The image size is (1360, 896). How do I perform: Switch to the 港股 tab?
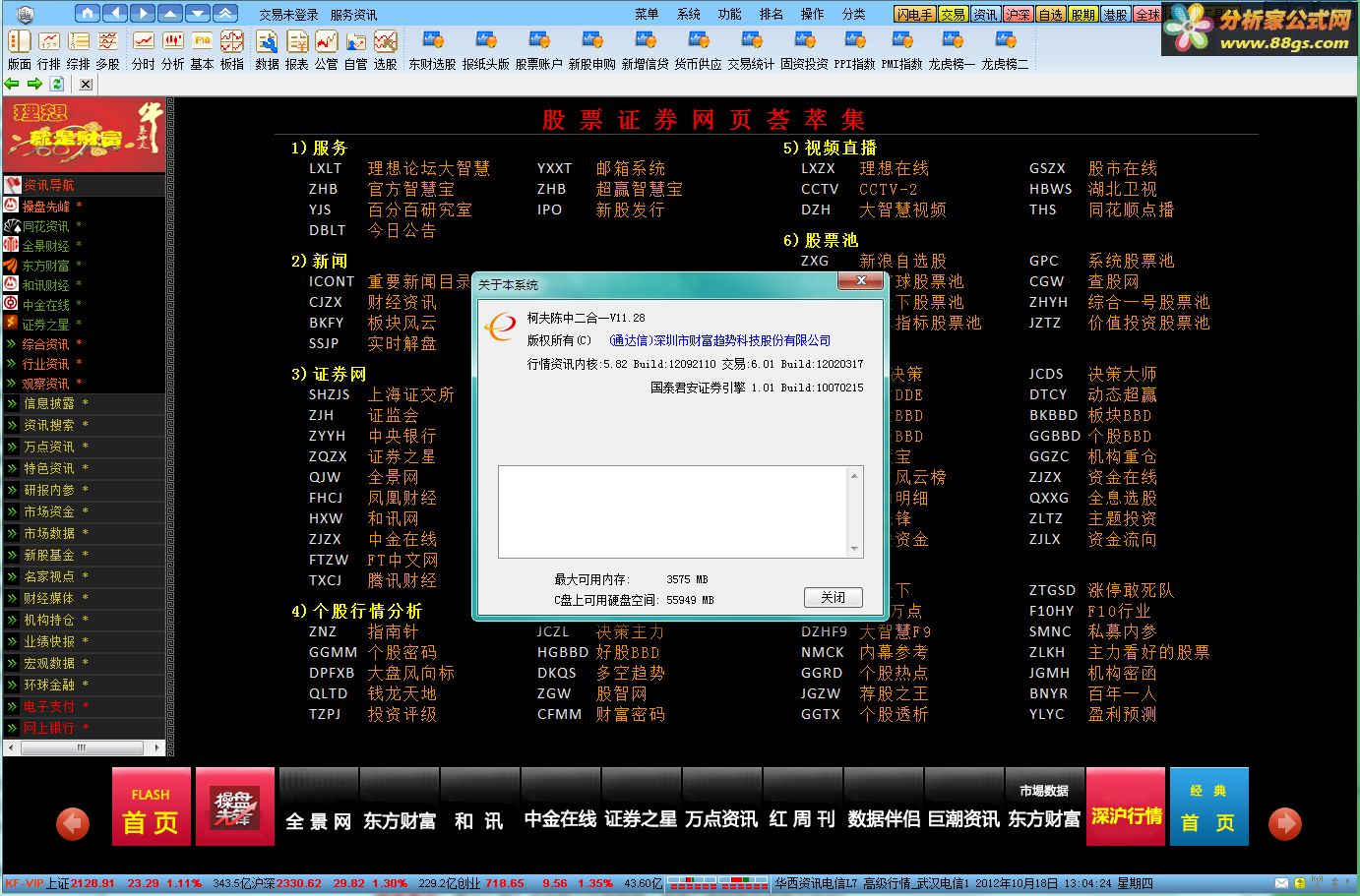pos(1116,15)
